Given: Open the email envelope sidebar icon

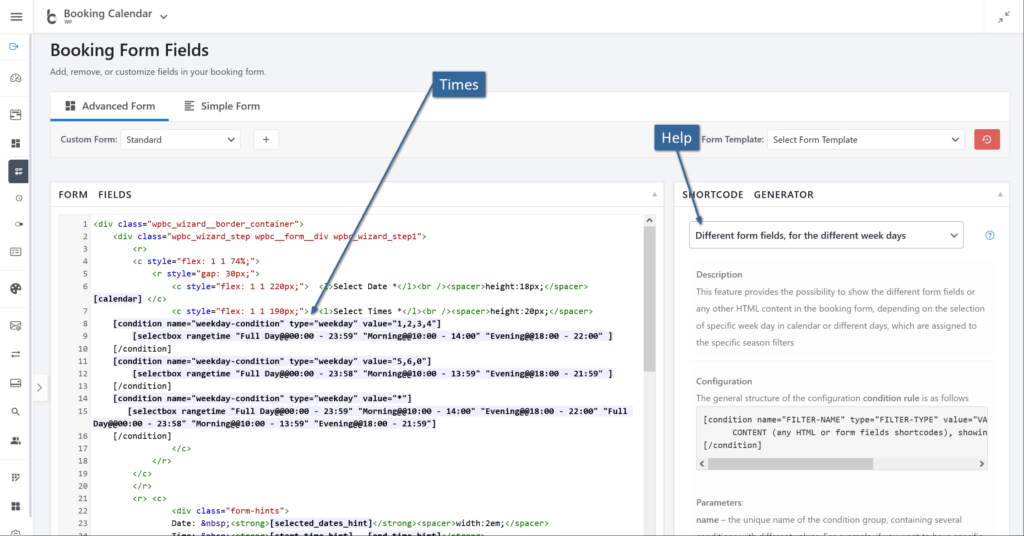Looking at the screenshot, I should pos(16,326).
